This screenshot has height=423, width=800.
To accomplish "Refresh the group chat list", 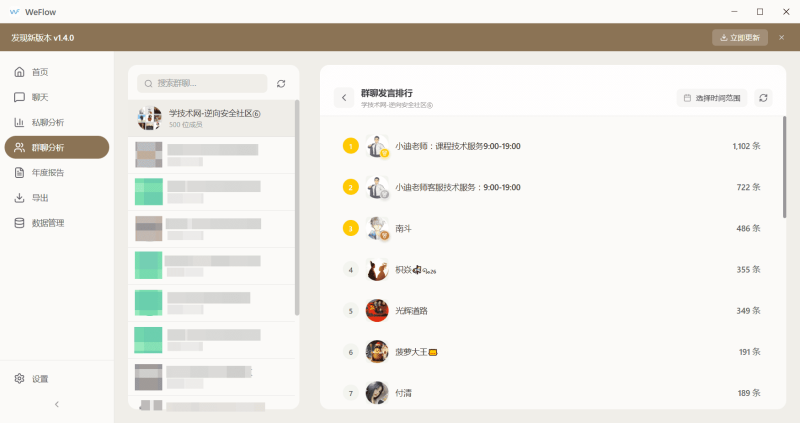I will [281, 84].
